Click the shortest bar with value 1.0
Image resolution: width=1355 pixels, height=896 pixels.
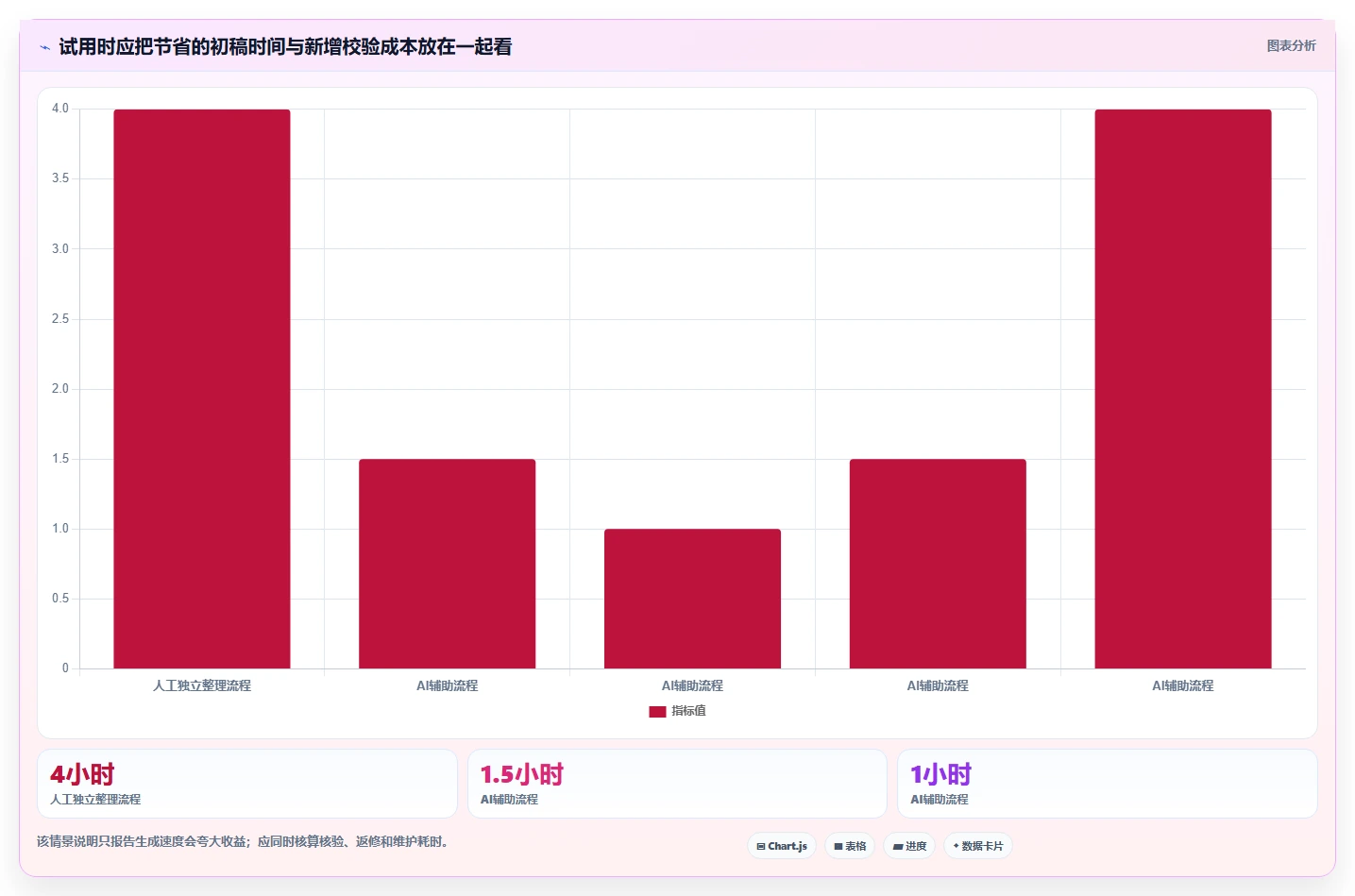[692, 599]
